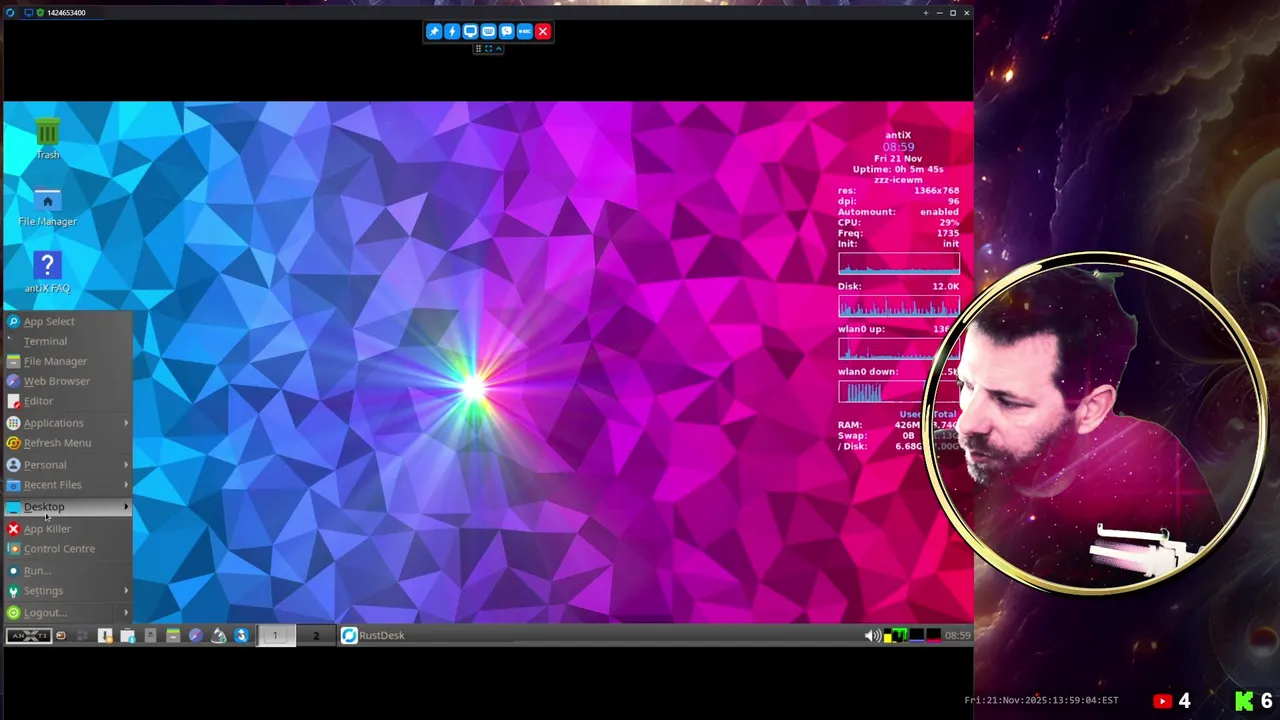The image size is (1280, 720).
Task: Open the clipboard-like launcher with blue arrow badge
Action: click(x=128, y=635)
